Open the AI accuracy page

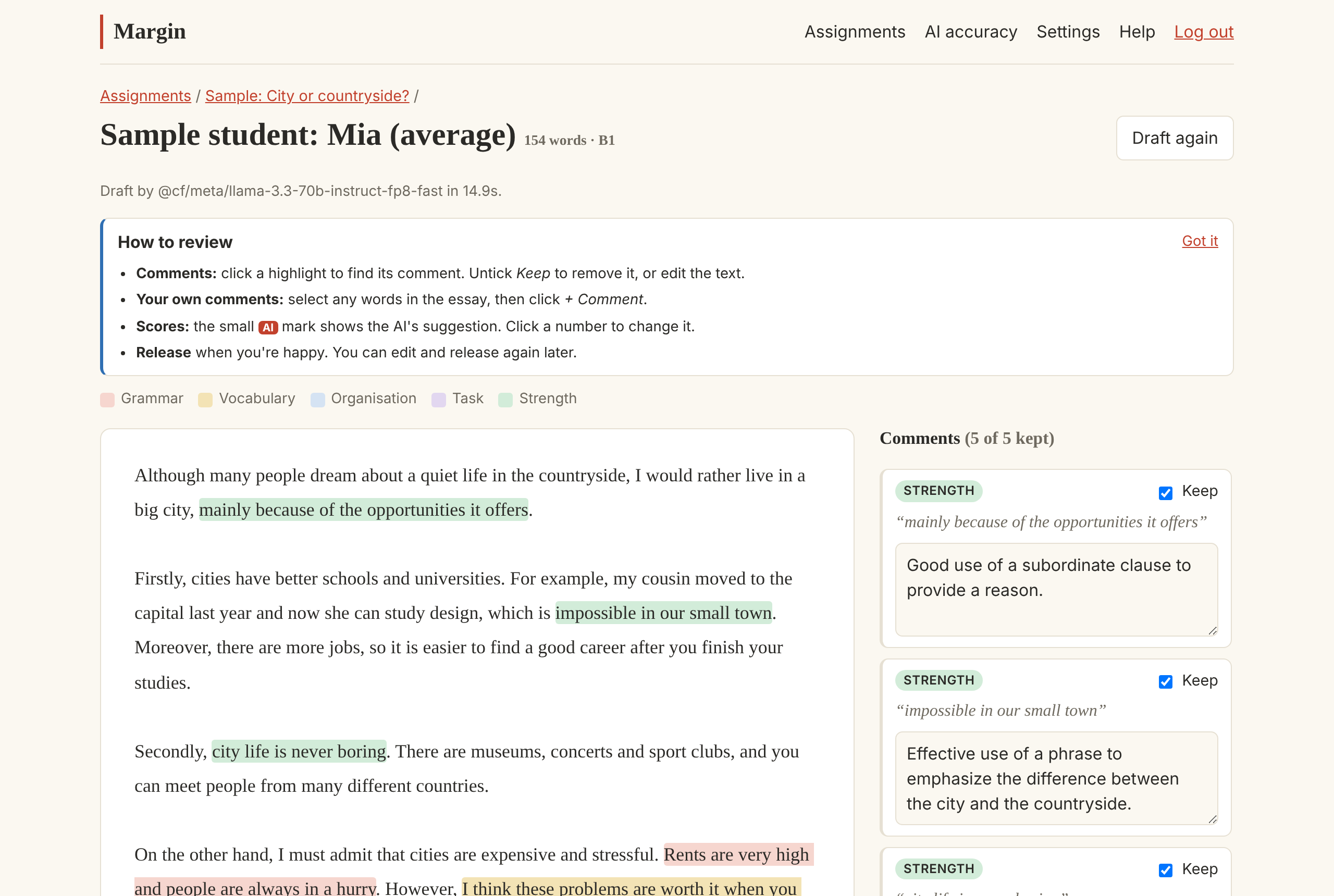(x=970, y=31)
